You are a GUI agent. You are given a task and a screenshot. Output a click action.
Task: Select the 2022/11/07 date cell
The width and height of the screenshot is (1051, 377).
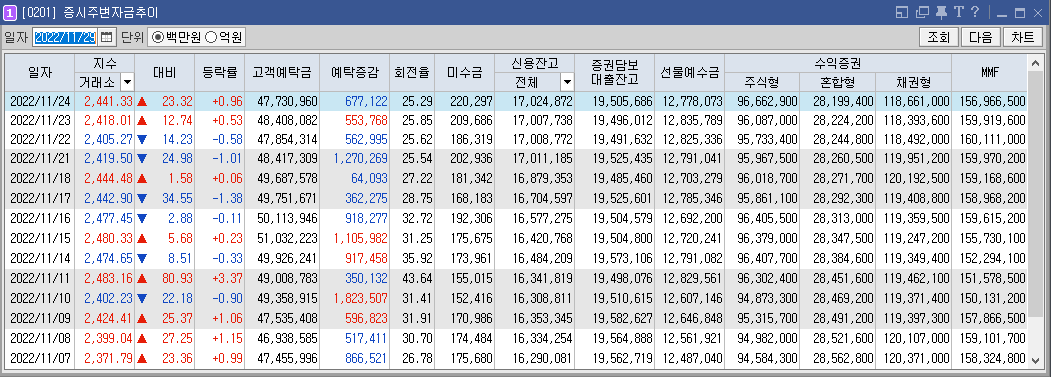click(40, 359)
